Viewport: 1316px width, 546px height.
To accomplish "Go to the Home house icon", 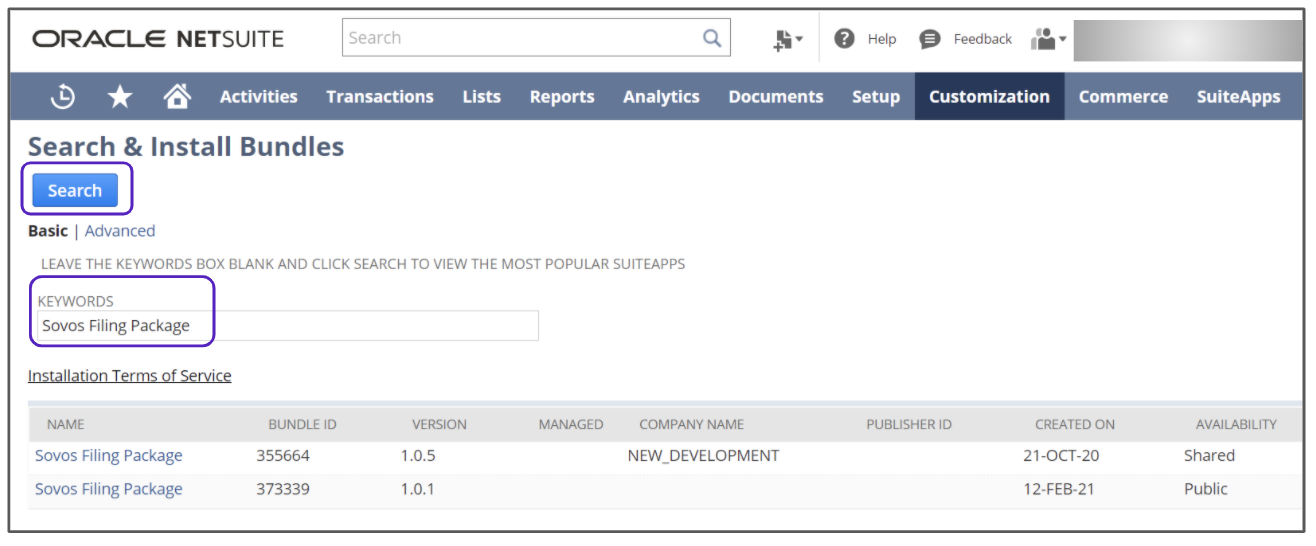I will tap(177, 96).
